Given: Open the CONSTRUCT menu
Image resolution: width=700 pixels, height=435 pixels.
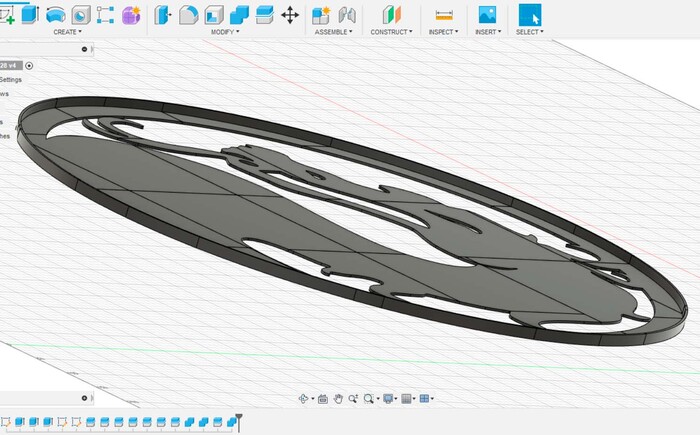Looking at the screenshot, I should 391,32.
